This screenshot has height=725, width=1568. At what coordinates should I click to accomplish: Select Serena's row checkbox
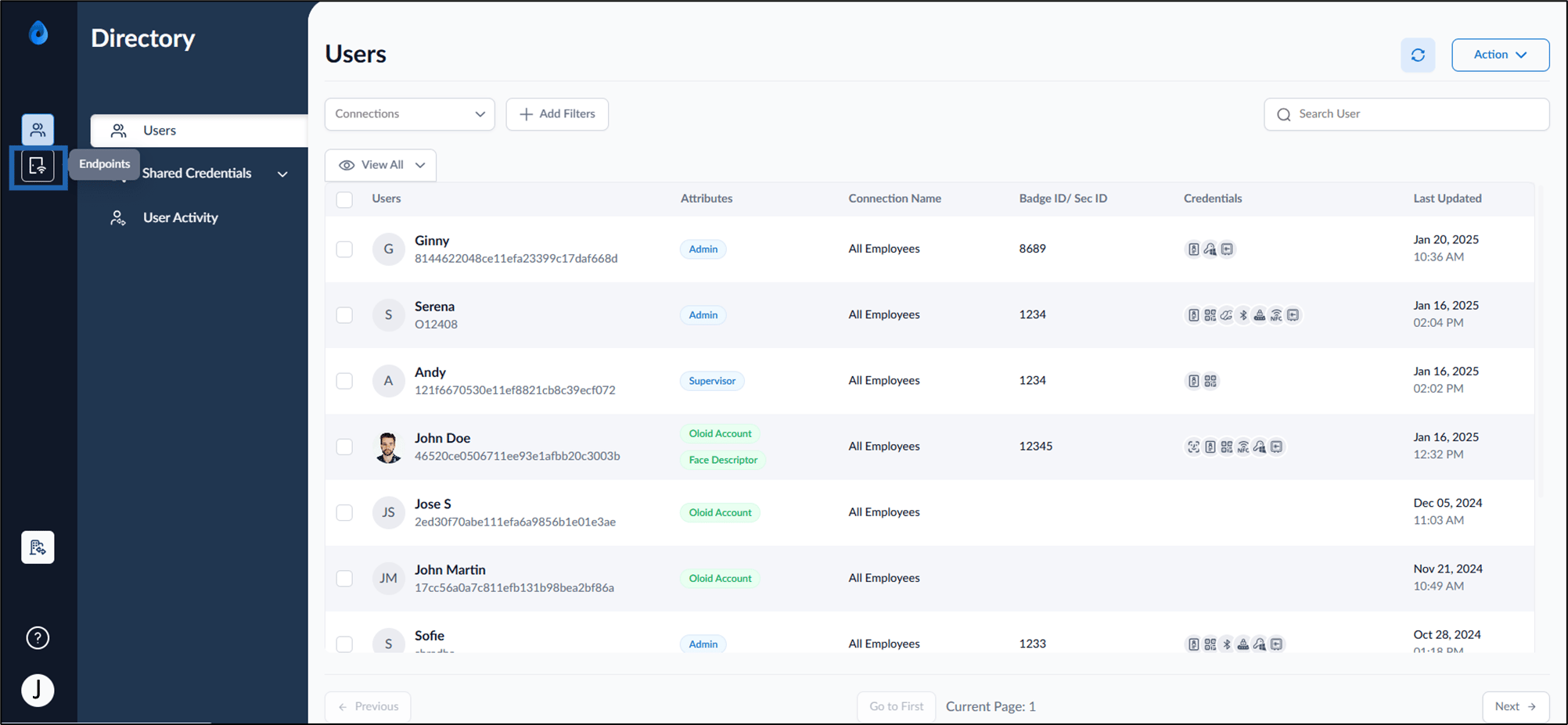click(x=344, y=315)
